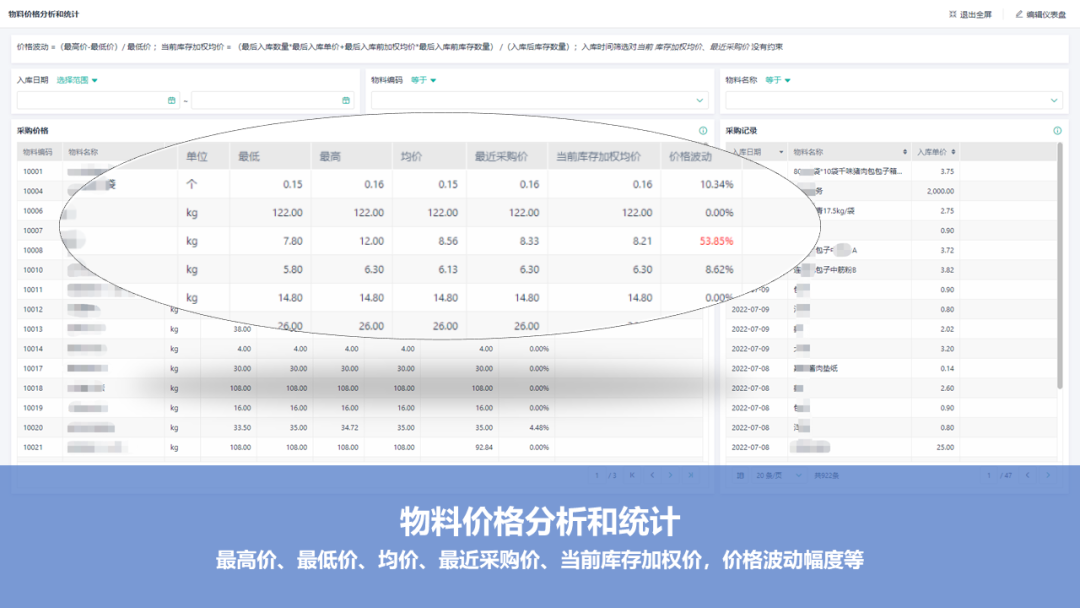Sort 采购记录 by the 入库日期 column
This screenshot has height=608, width=1080.
click(781, 152)
